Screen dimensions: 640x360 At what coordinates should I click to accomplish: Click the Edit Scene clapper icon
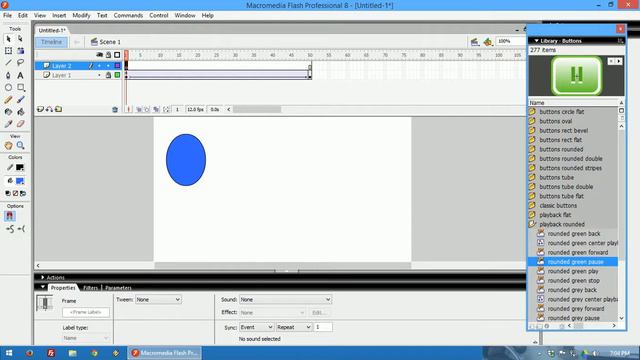pyautogui.click(x=475, y=42)
